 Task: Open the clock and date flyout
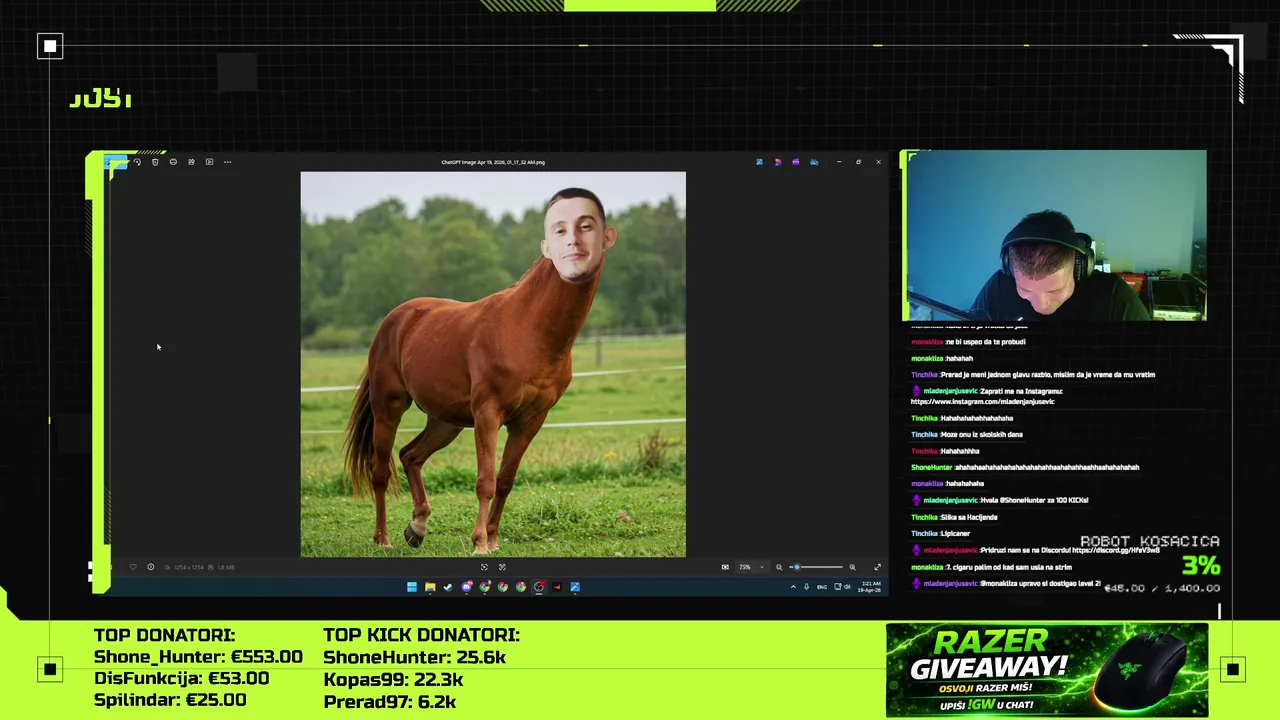pos(871,586)
